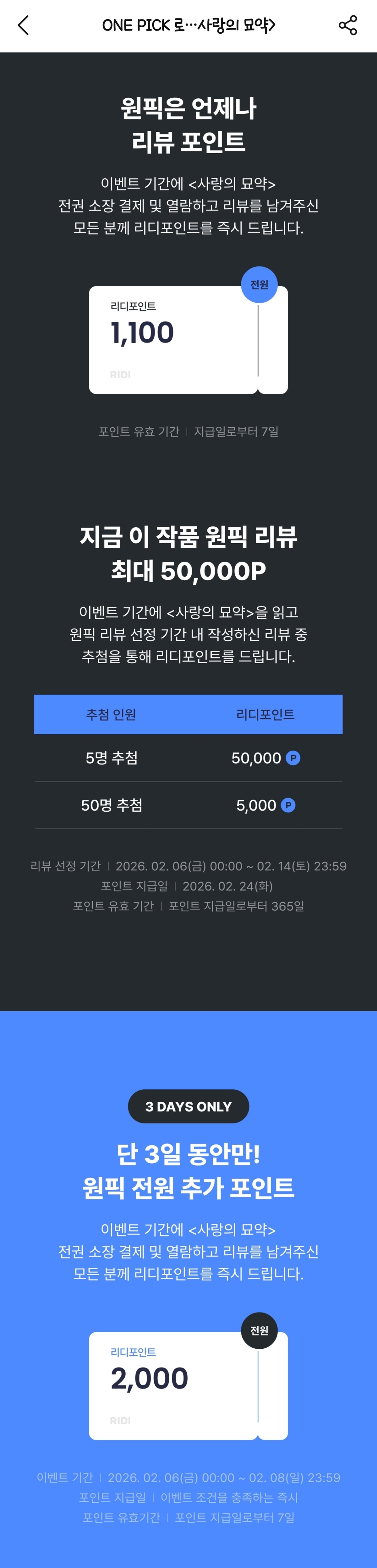The width and height of the screenshot is (377, 1568).
Task: Tap the blue 전원 badge on the 1,100 coupon
Action: coord(259,285)
